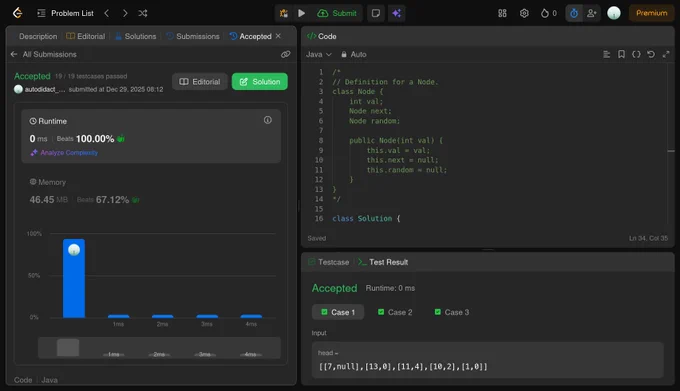
Task: Toggle the timer stopwatch icon
Action: point(574,13)
